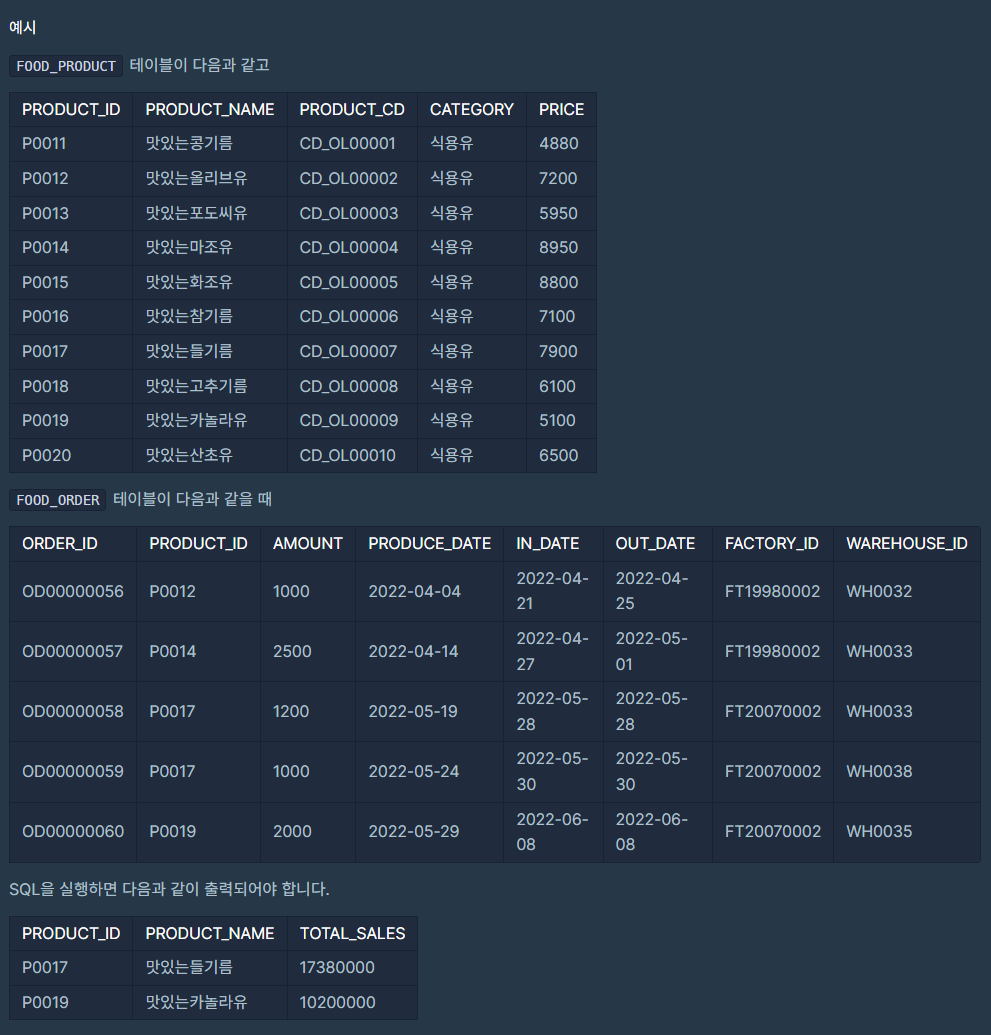Select the PRODUCE_DATE column header
Screen dimensions: 991x1035
coord(429,544)
